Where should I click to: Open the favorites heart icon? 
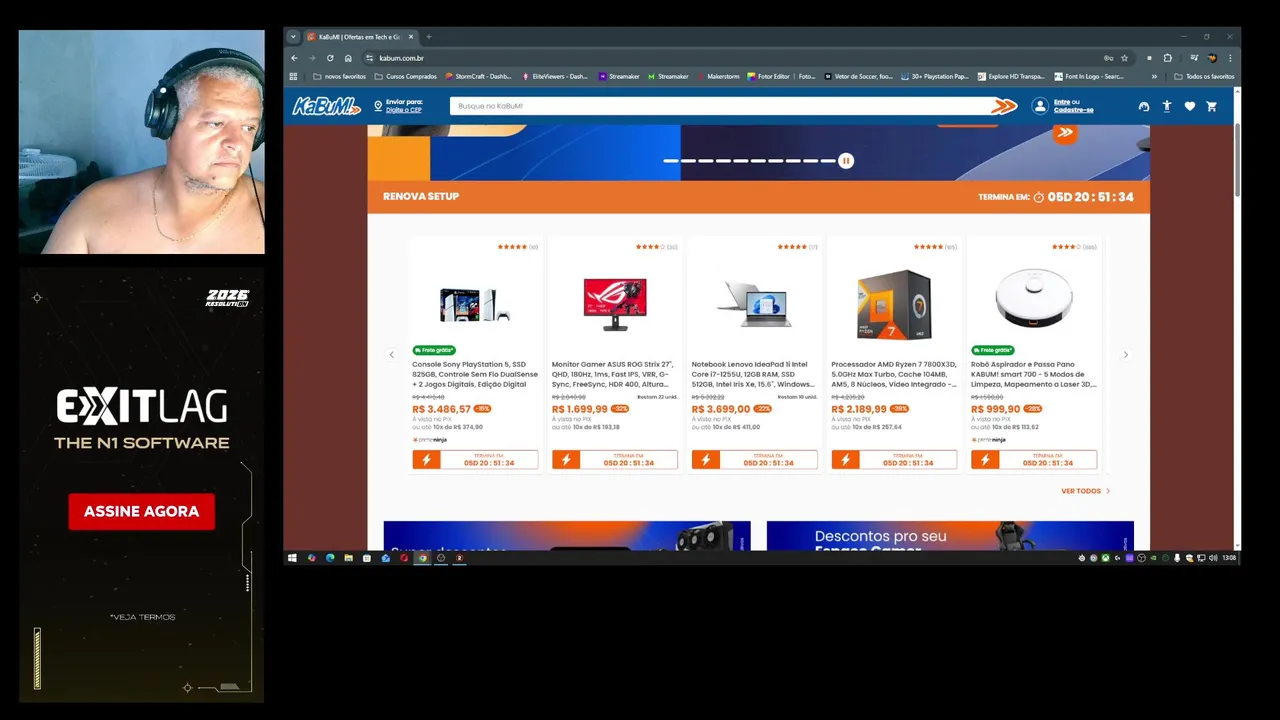click(x=1189, y=106)
